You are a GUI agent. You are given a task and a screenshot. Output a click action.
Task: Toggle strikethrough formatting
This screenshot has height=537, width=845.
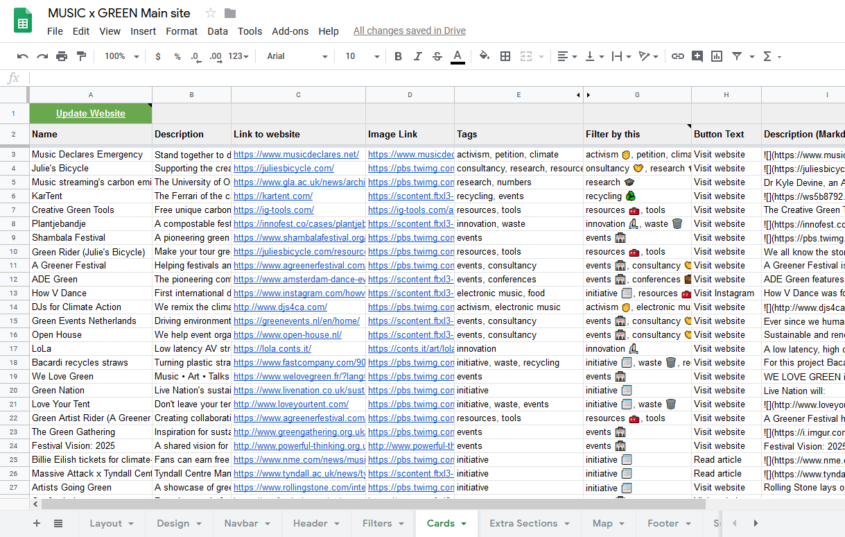[437, 56]
